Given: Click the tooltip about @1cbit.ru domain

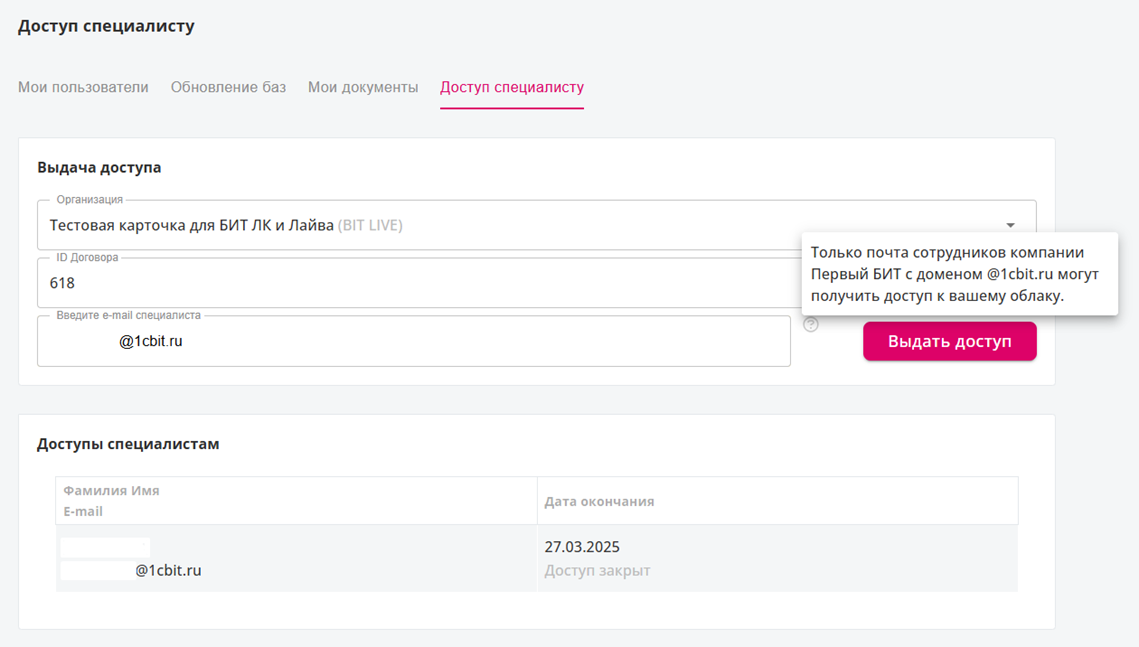Looking at the screenshot, I should (x=960, y=274).
